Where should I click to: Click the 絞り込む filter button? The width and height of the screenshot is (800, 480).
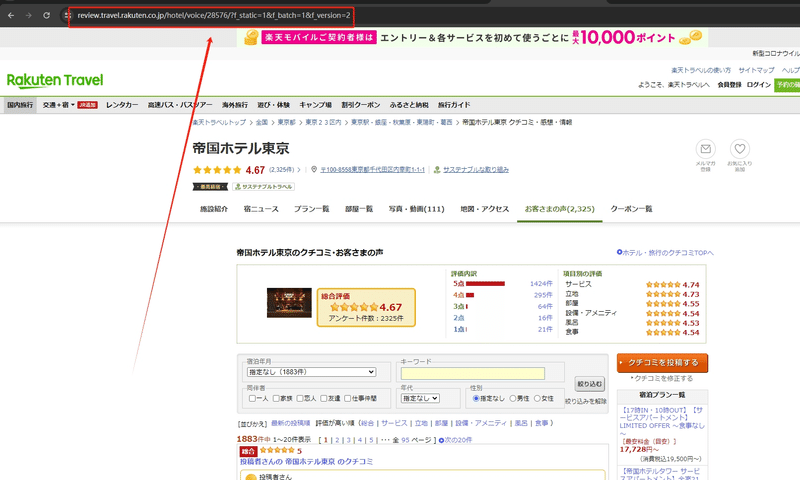click(589, 384)
